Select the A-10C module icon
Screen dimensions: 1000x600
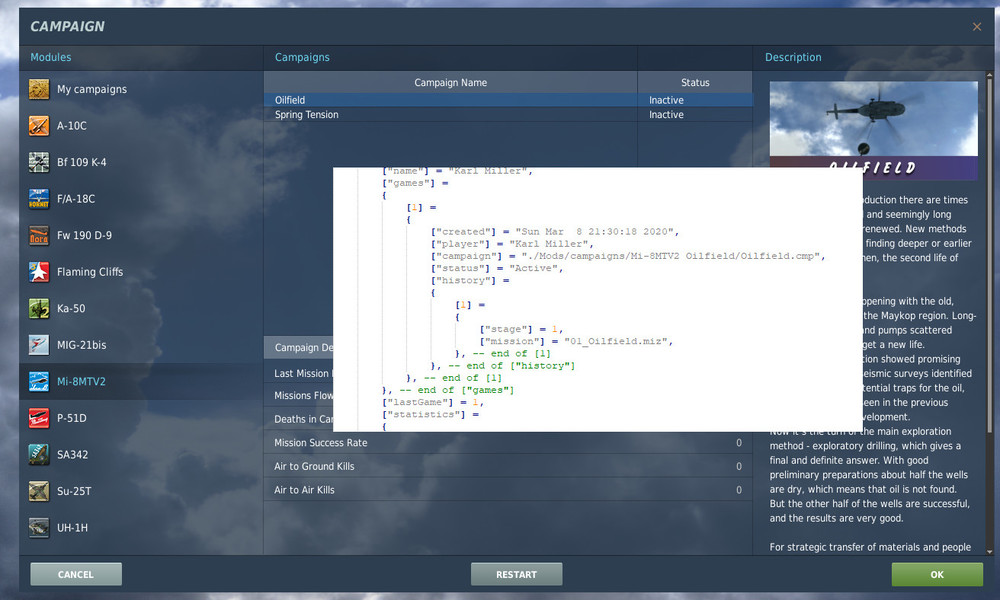pos(39,126)
